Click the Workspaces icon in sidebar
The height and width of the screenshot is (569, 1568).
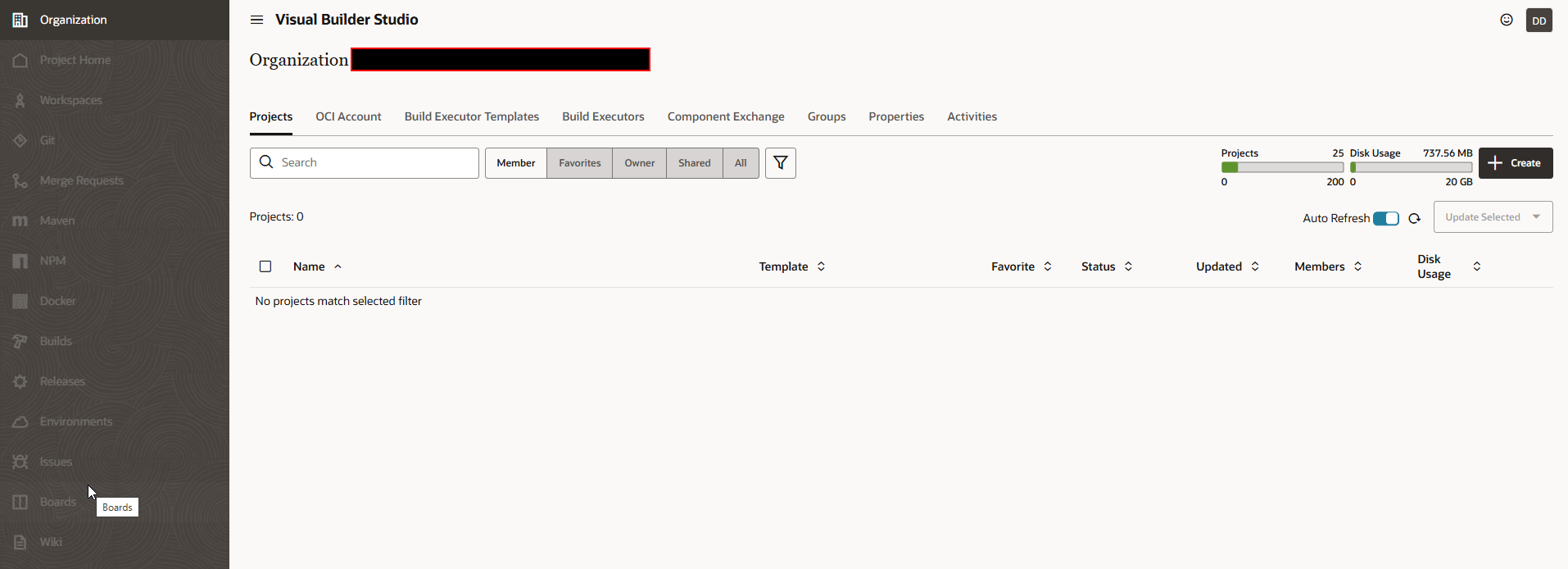tap(20, 100)
